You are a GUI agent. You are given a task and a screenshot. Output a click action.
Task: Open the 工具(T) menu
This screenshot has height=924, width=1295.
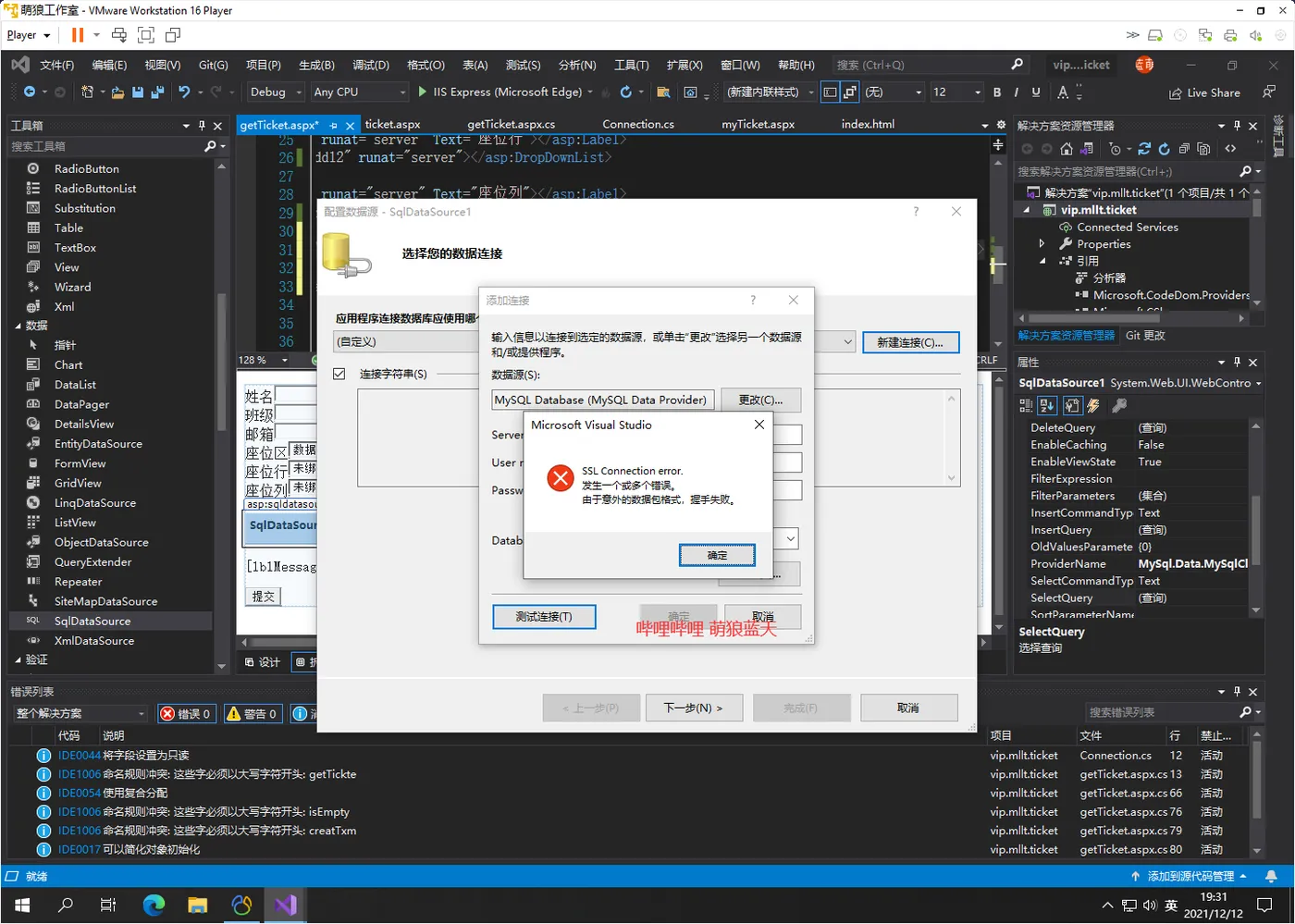click(632, 65)
